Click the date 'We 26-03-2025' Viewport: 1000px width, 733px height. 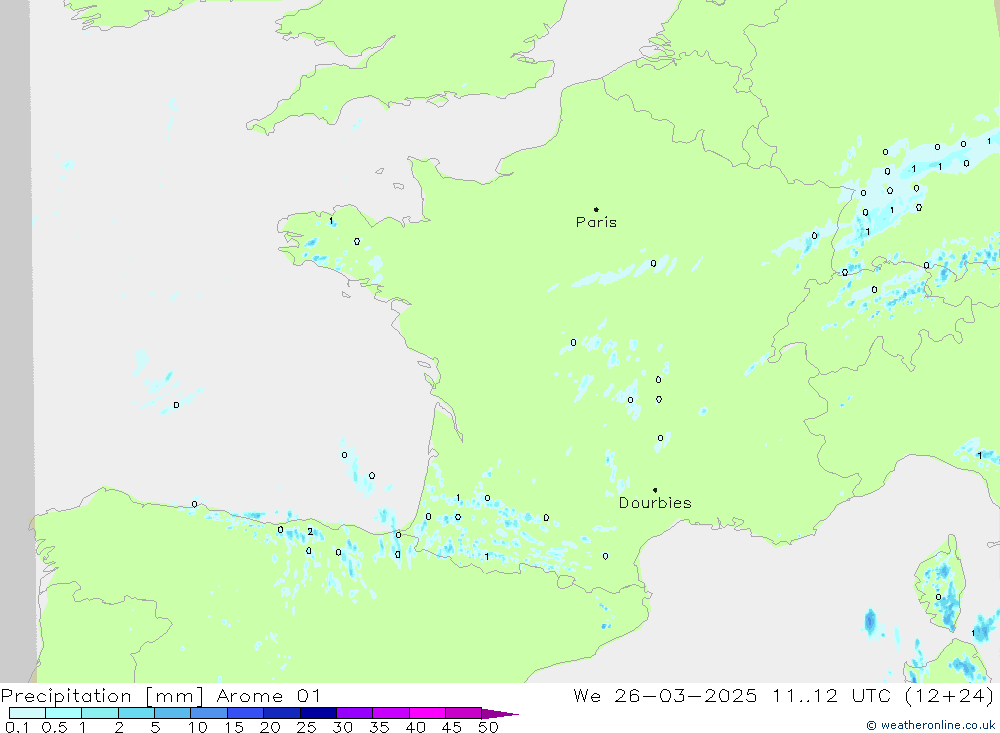click(x=665, y=696)
